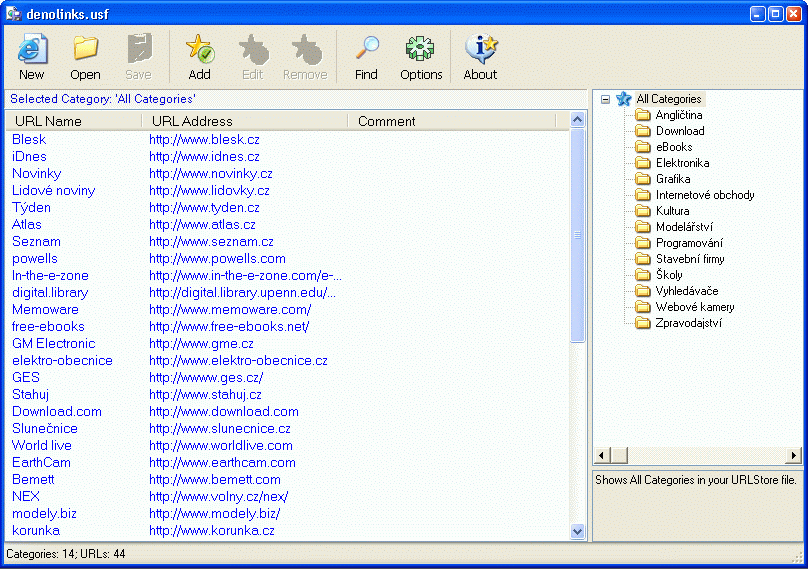The width and height of the screenshot is (808, 569).
Task: Click the All Categories star icon
Action: pos(624,98)
